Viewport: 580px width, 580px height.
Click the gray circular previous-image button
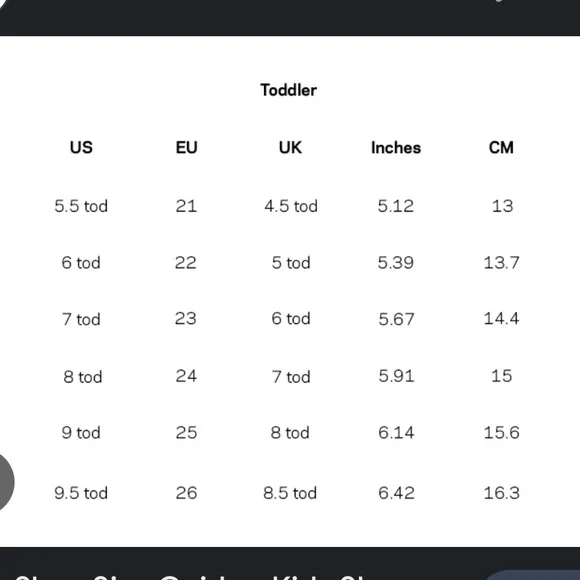[x=4, y=482]
